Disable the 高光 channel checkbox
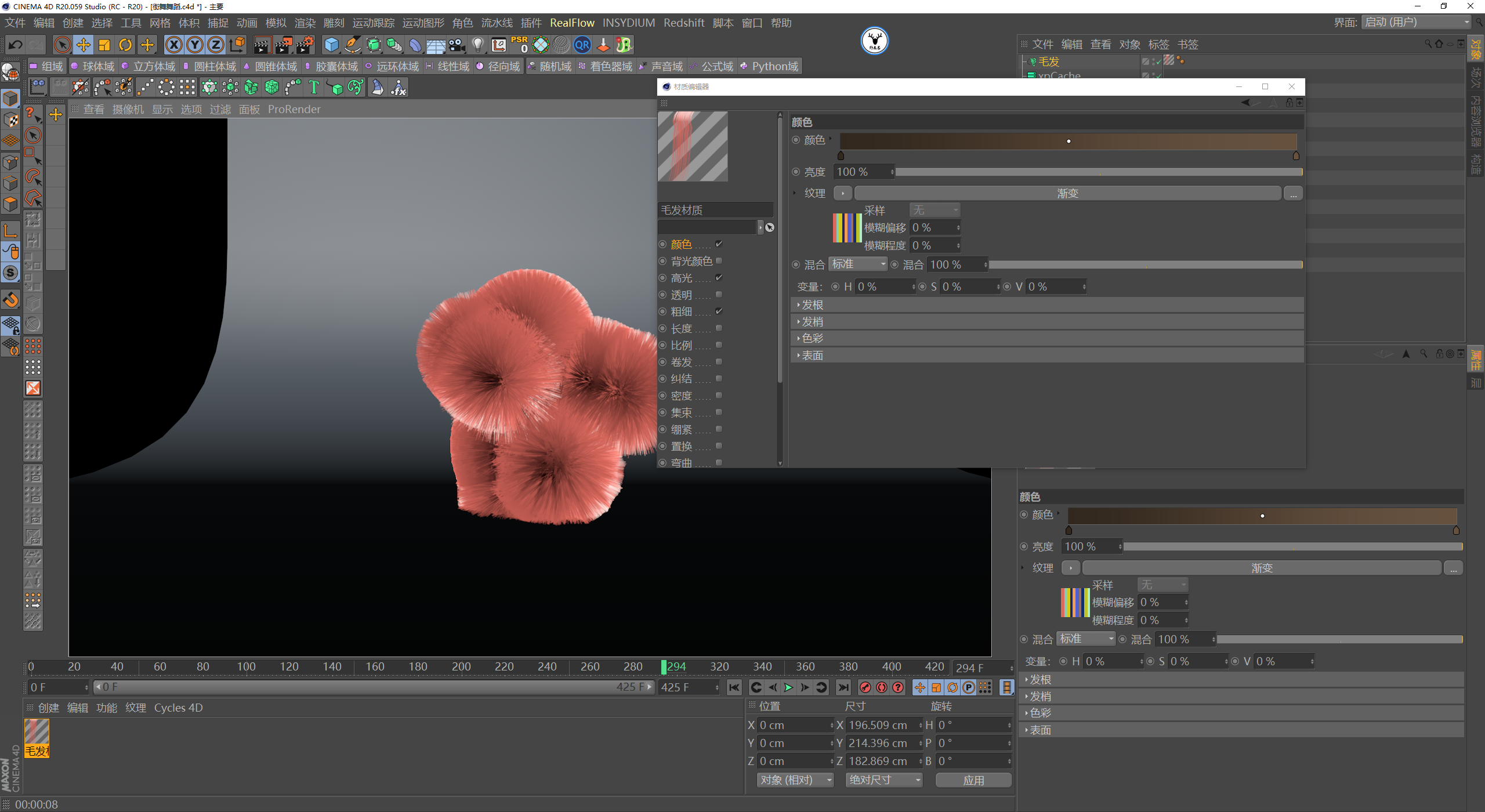Screen dimensions: 1485x812 (x=719, y=278)
